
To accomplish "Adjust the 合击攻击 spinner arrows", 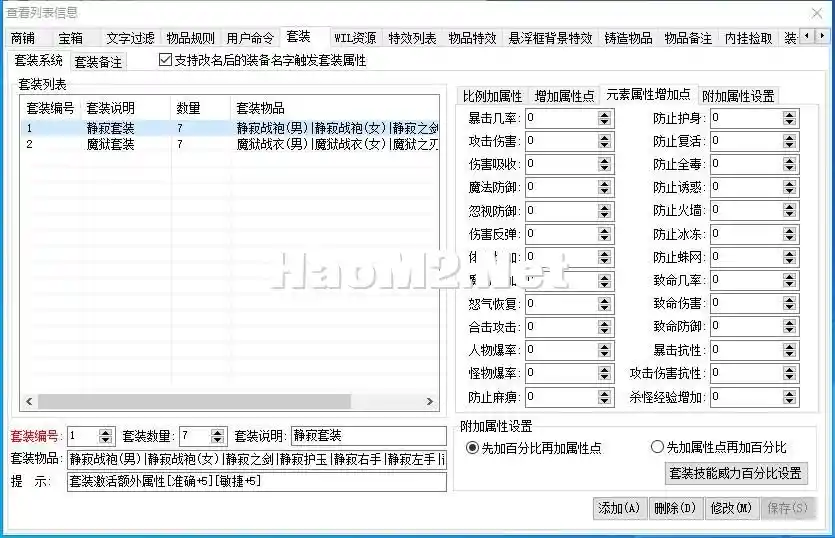I will [x=604, y=327].
